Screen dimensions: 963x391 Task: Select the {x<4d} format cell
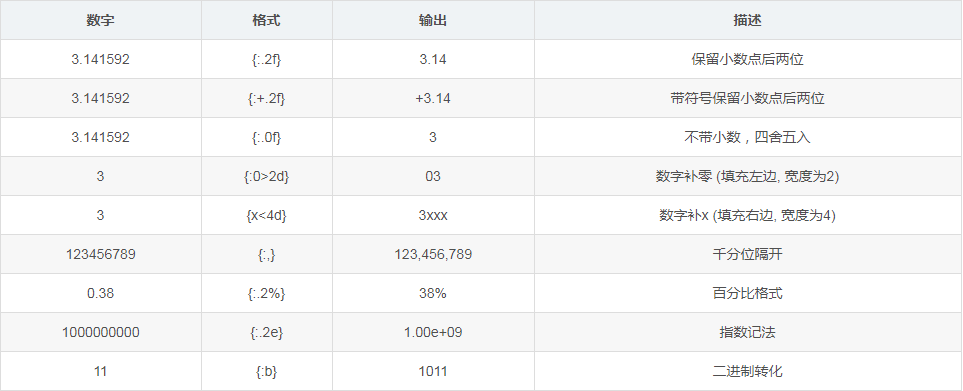(267, 215)
